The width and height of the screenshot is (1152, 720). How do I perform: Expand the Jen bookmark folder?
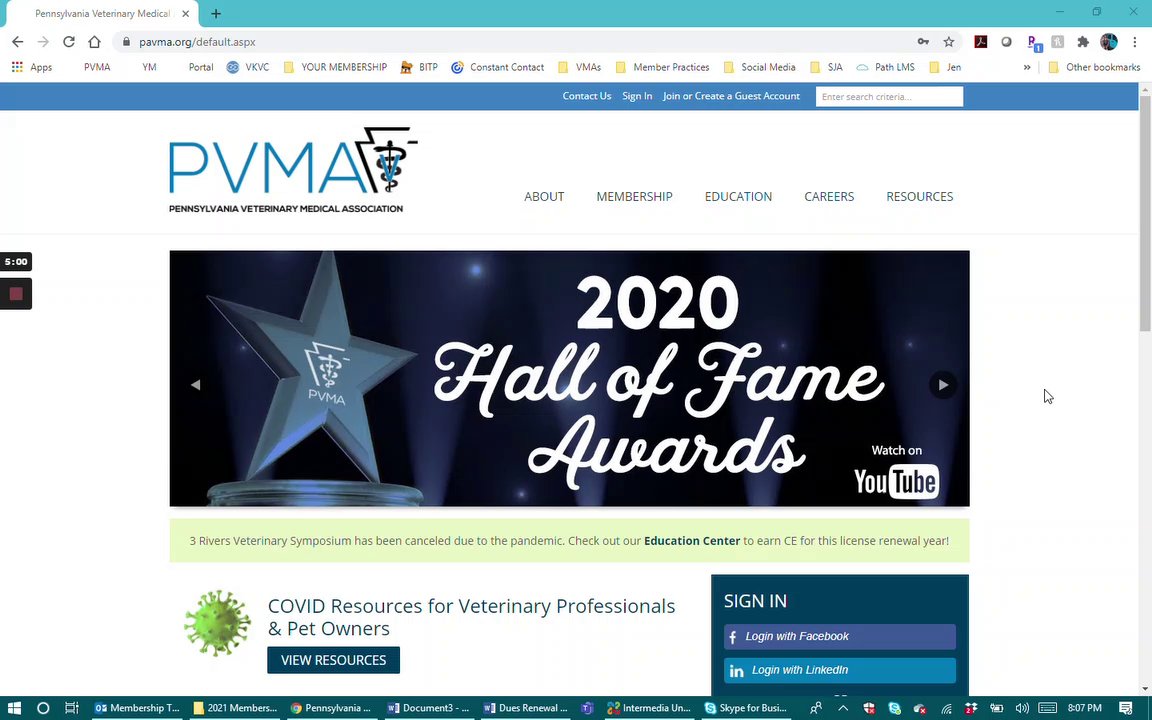[x=945, y=67]
